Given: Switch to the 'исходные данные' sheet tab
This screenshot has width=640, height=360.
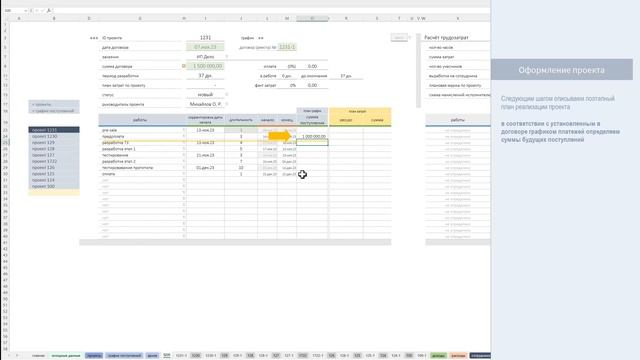Looking at the screenshot, I should (66, 356).
